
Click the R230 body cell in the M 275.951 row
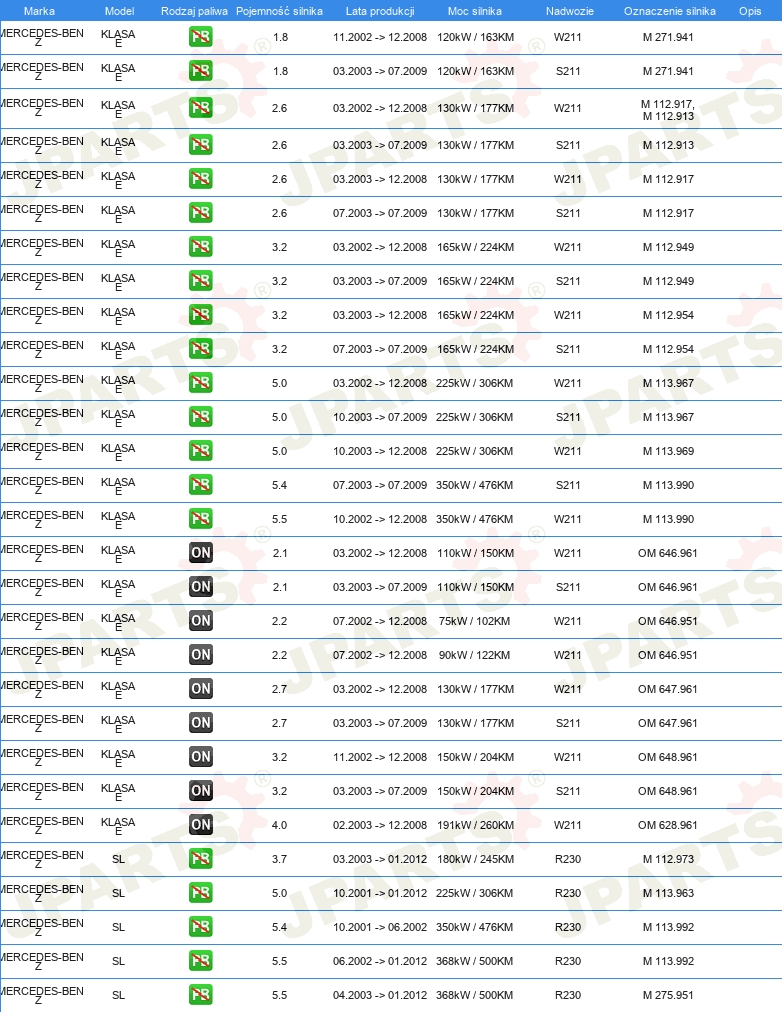(x=568, y=995)
